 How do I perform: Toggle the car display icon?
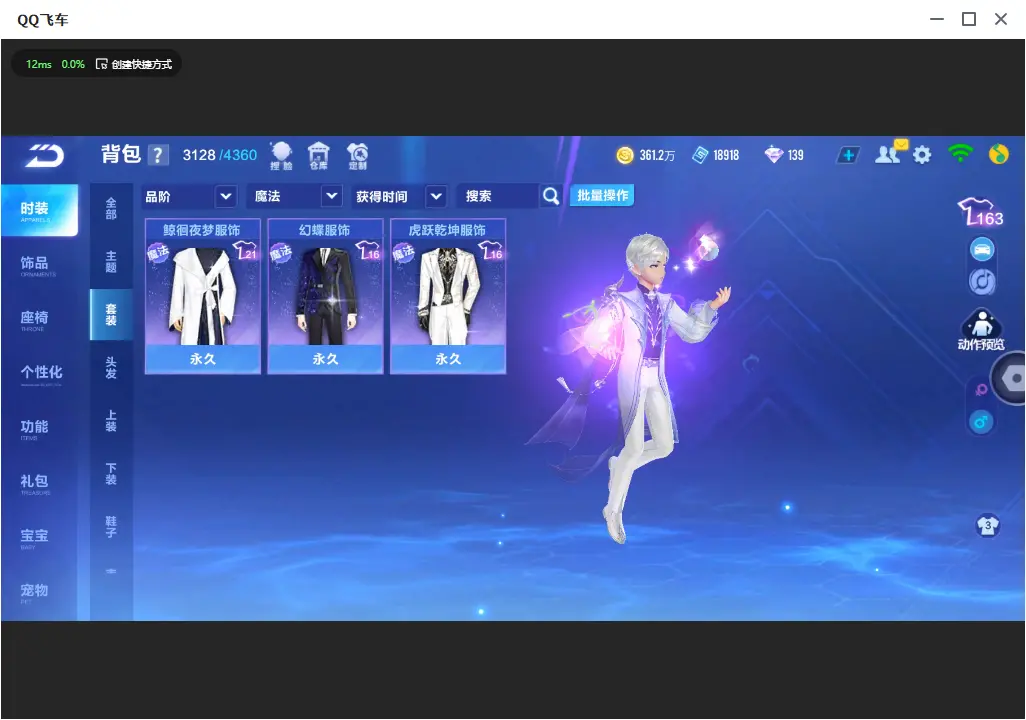point(982,249)
